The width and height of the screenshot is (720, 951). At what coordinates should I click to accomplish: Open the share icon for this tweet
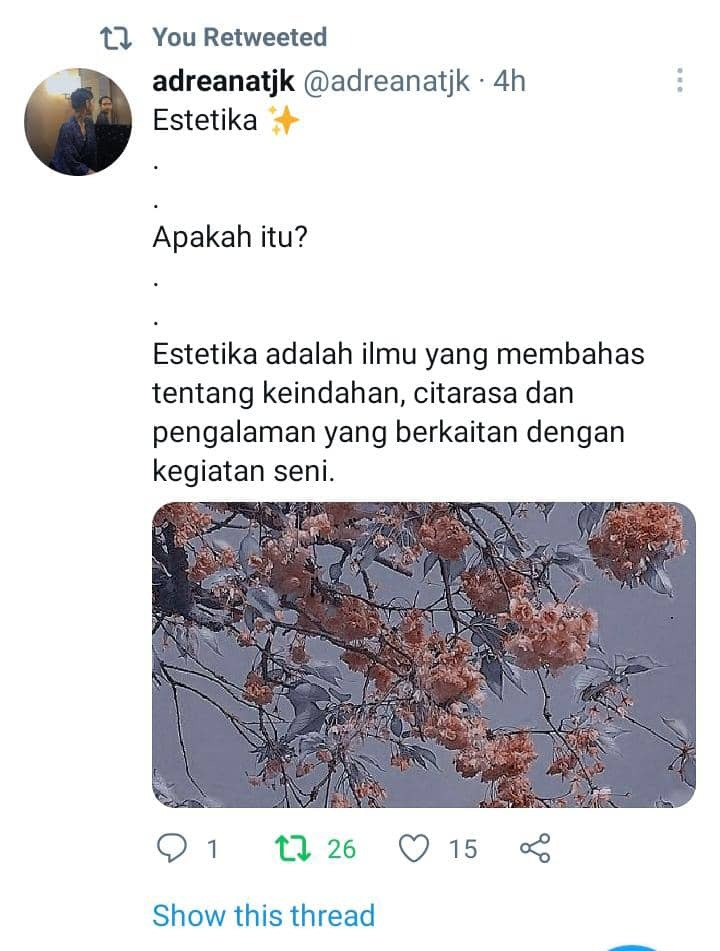pos(535,848)
